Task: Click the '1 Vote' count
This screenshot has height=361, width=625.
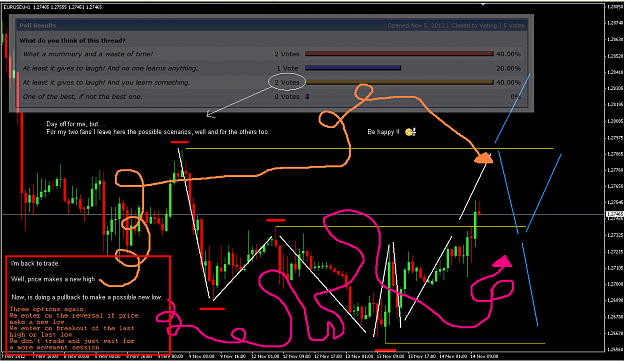Action: pos(287,69)
